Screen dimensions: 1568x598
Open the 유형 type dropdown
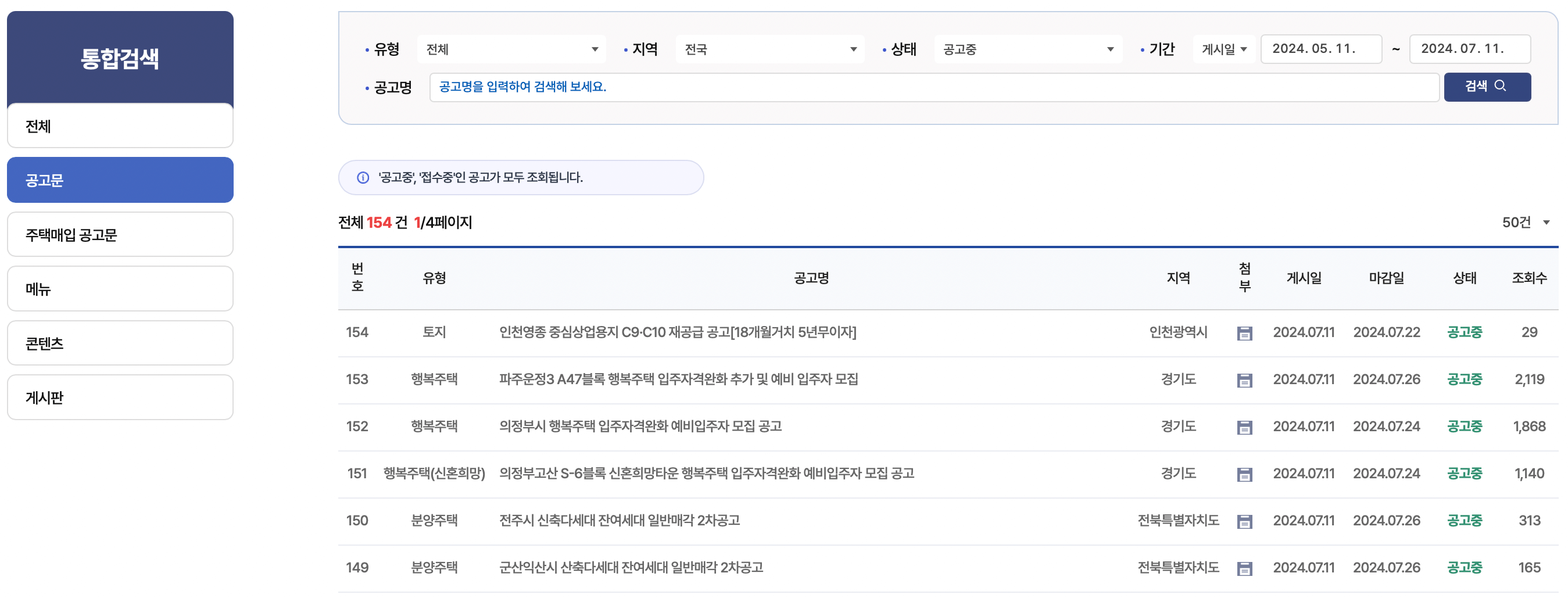pyautogui.click(x=511, y=49)
